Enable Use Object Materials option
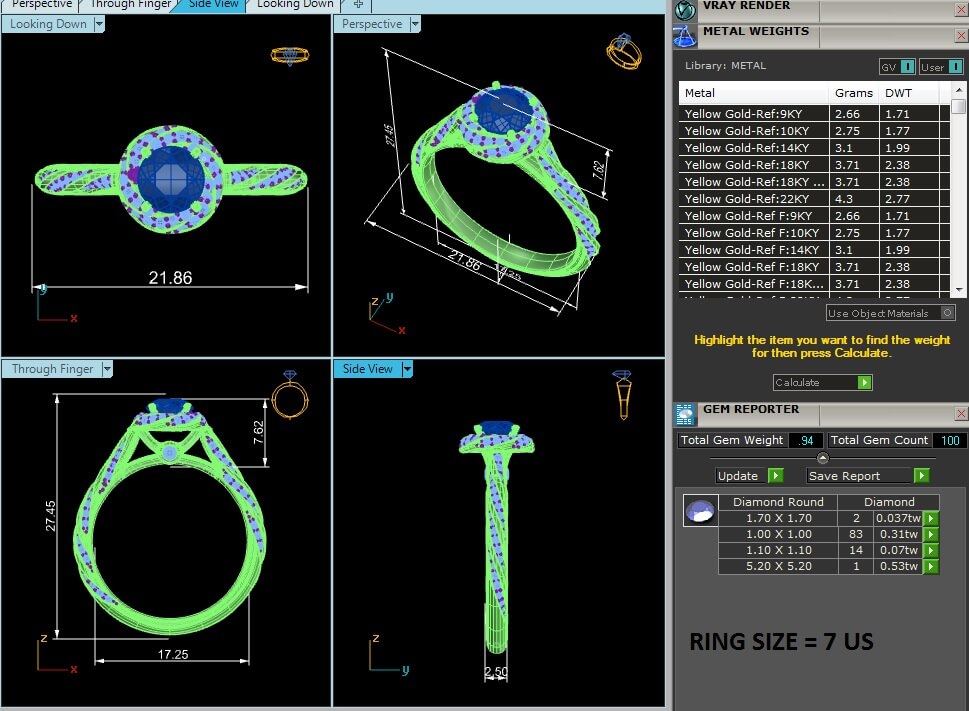 pyautogui.click(x=947, y=313)
